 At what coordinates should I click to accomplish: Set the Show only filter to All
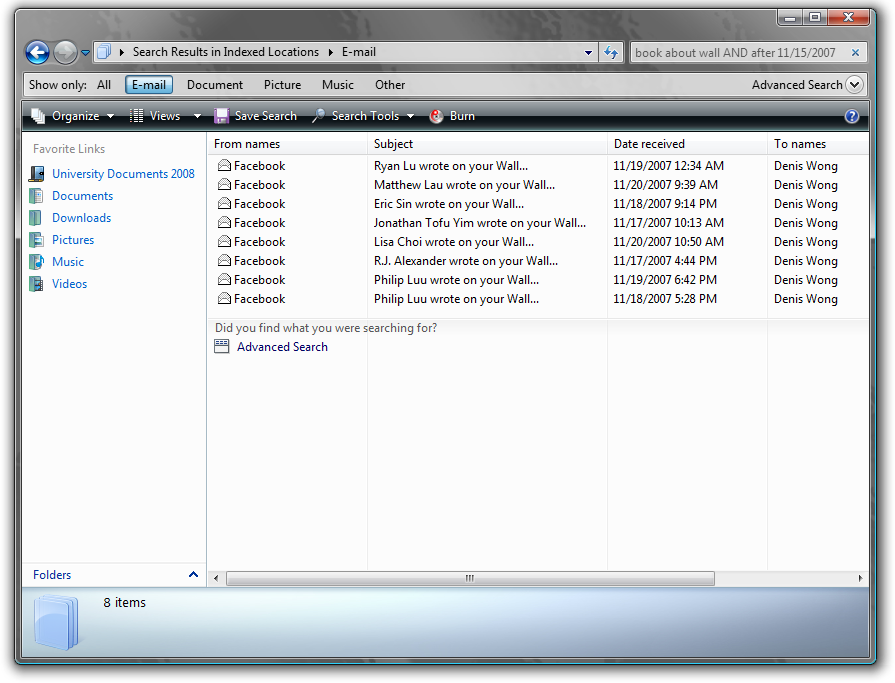click(x=104, y=85)
